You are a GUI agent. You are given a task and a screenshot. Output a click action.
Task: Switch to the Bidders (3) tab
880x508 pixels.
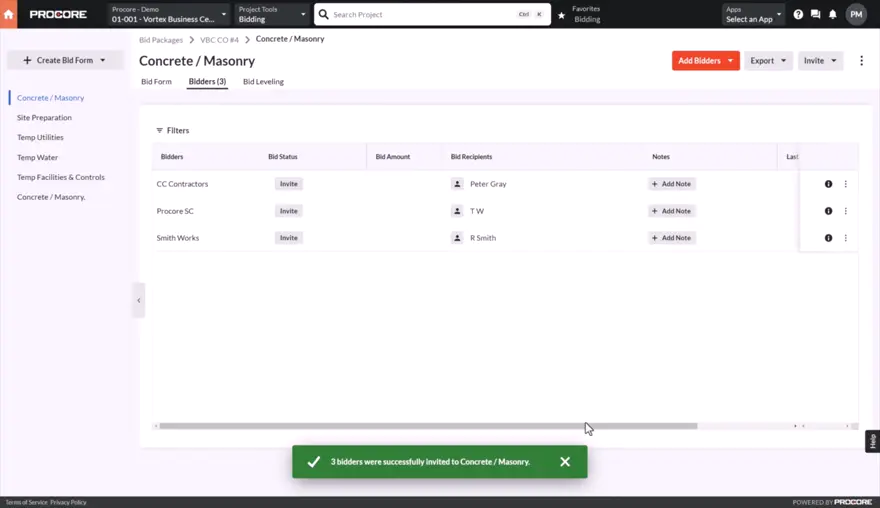[x=207, y=81]
